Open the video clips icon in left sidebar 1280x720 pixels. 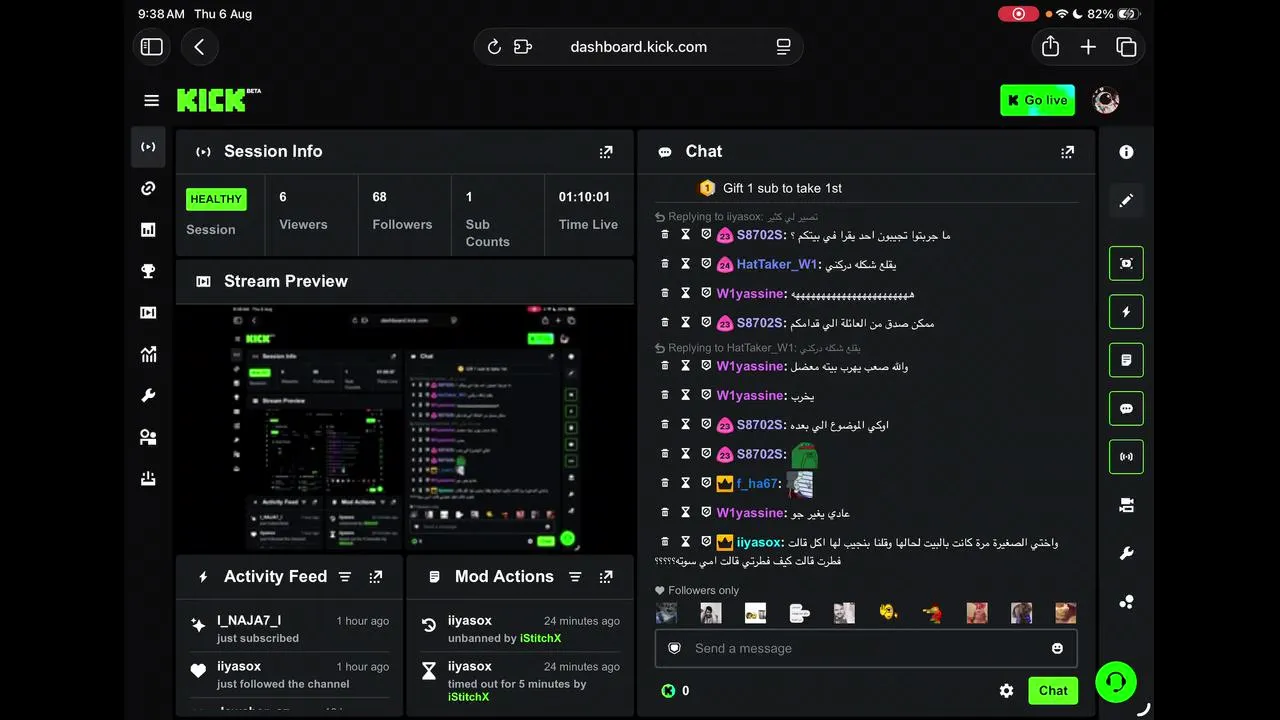(148, 313)
